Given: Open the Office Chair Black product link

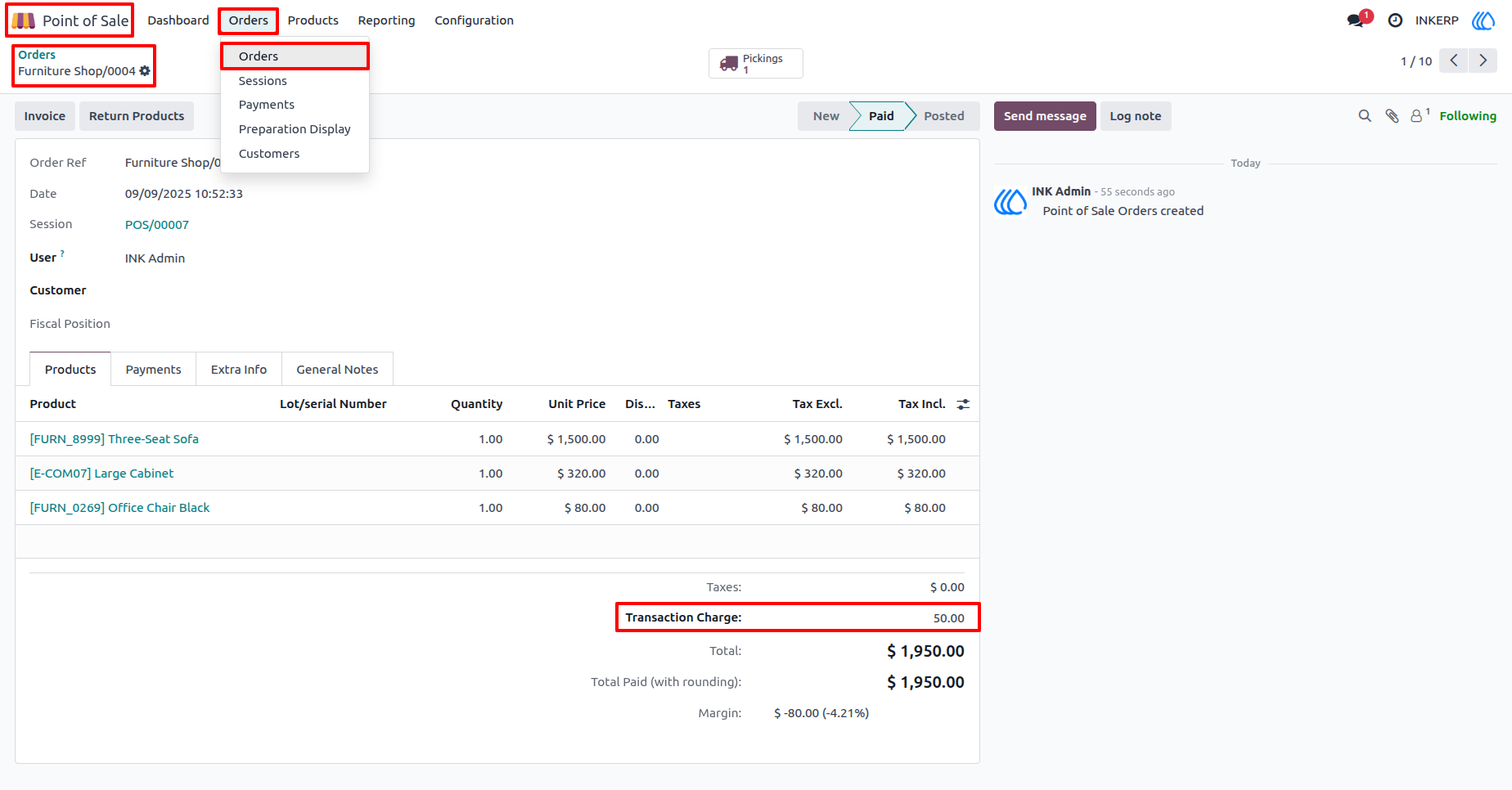Looking at the screenshot, I should 119,508.
